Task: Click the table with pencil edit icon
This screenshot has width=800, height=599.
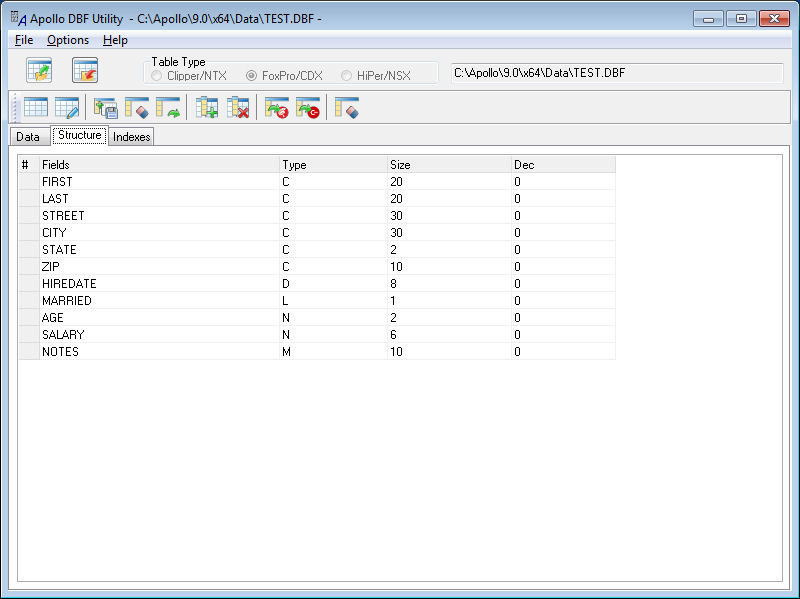Action: pyautogui.click(x=67, y=108)
